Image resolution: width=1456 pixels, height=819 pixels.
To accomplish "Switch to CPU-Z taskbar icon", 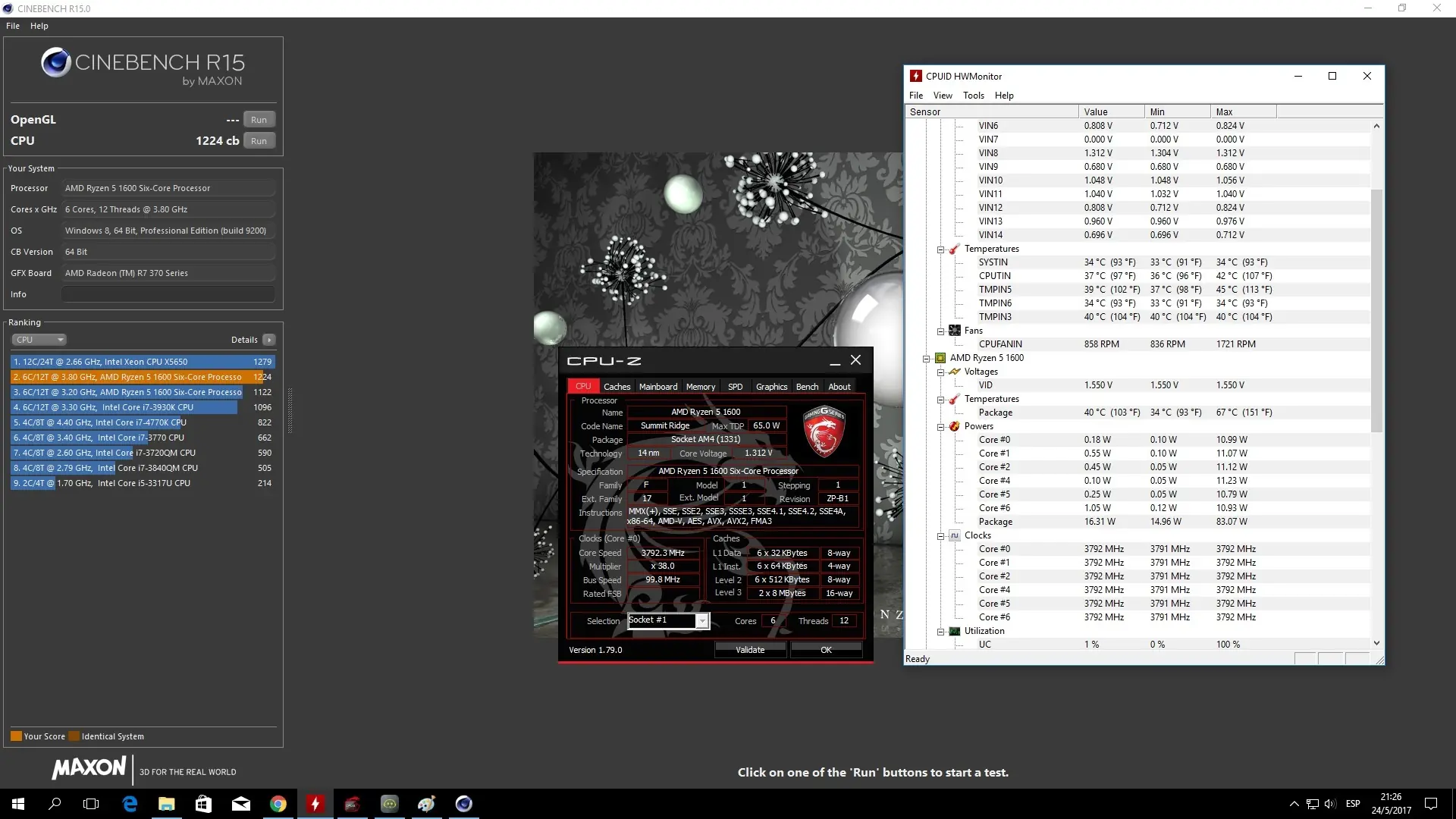I will point(353,804).
